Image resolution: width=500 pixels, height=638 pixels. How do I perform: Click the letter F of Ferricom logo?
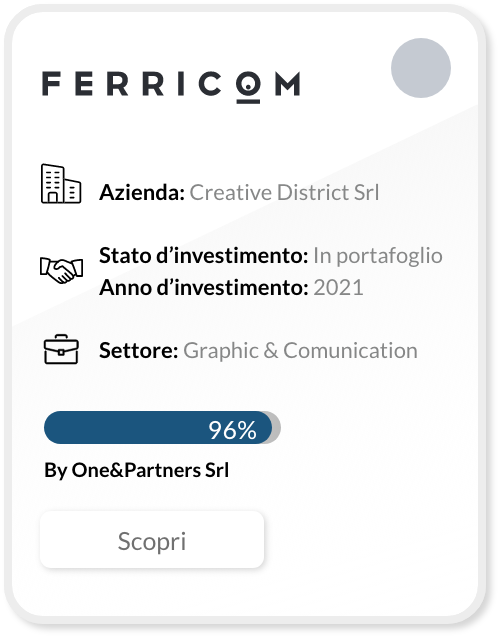coord(52,84)
